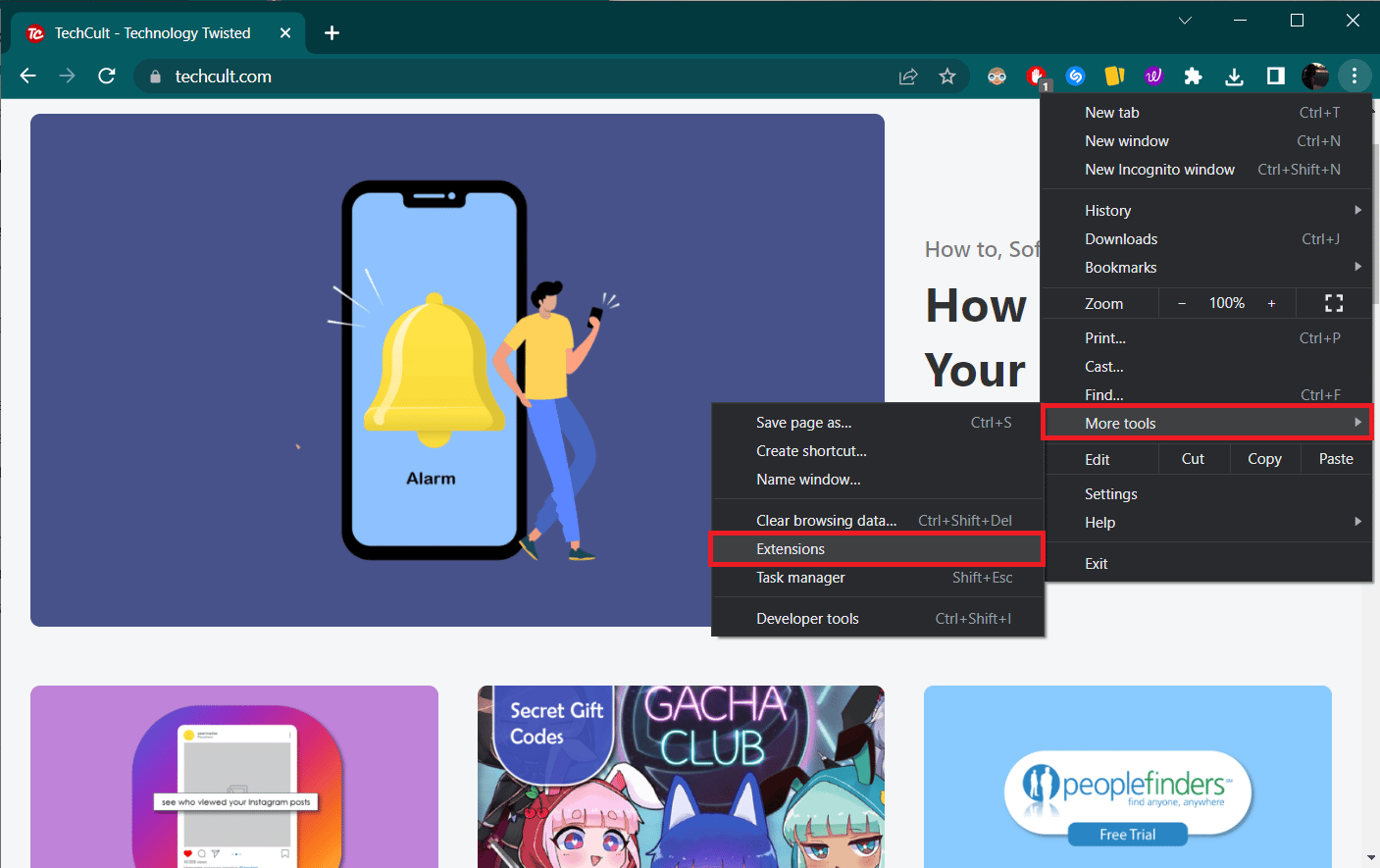The width and height of the screenshot is (1380, 868).
Task: Open the Google Keep extension icon
Action: (x=1115, y=76)
